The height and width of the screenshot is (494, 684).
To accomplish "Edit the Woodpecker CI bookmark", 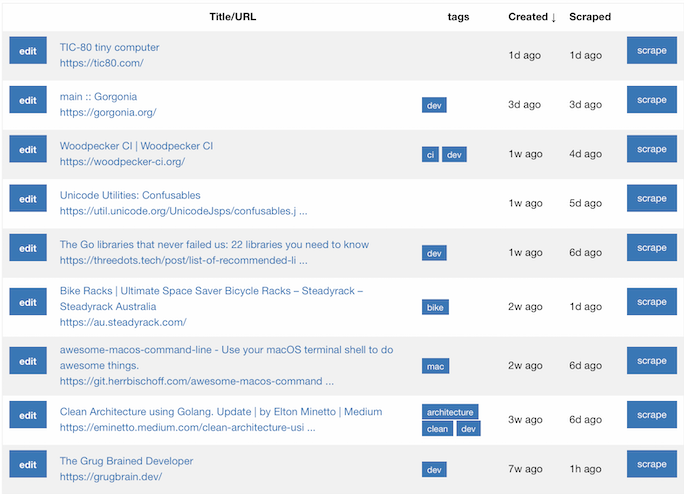I will pos(28,149).
